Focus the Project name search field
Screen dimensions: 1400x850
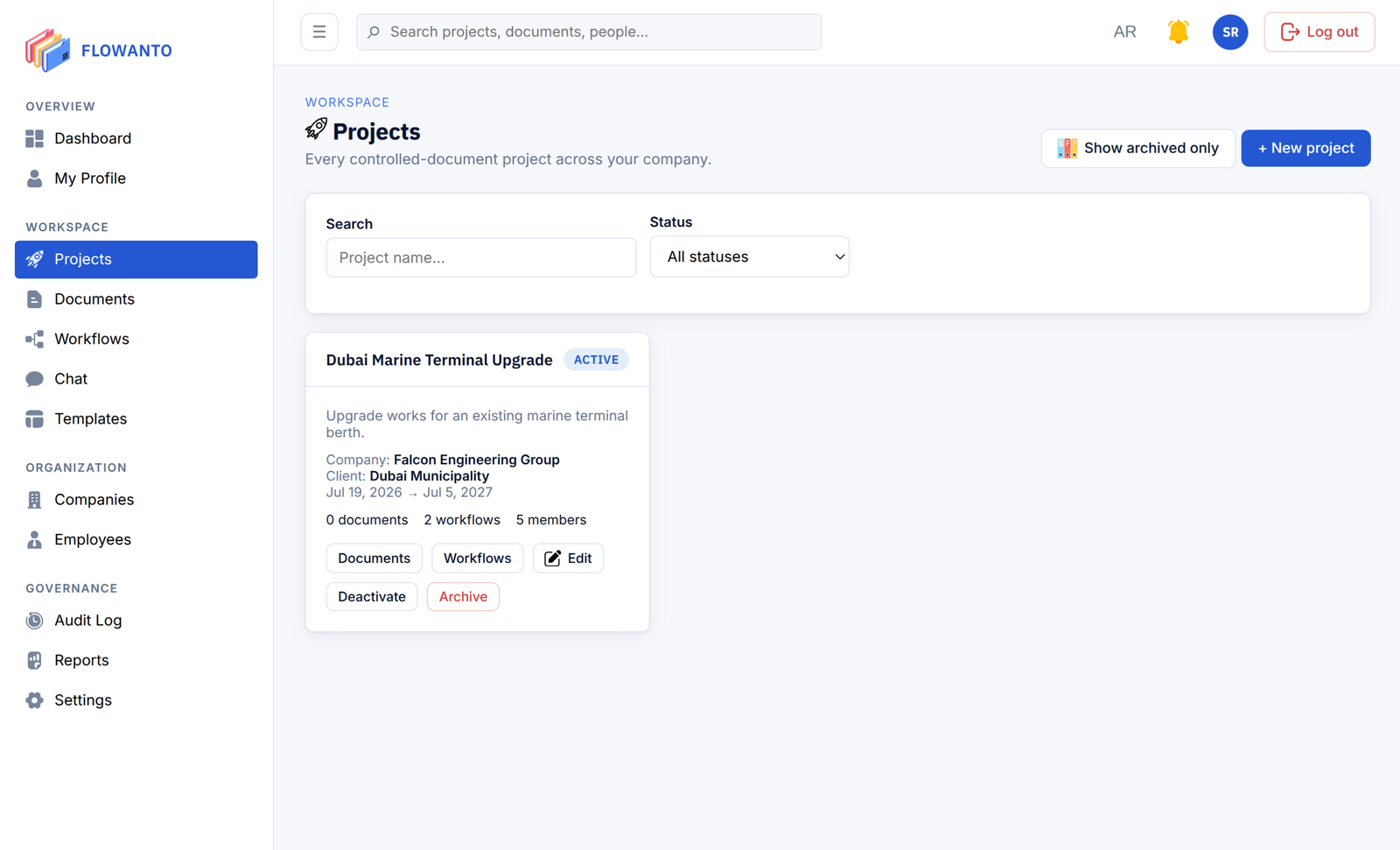481,257
